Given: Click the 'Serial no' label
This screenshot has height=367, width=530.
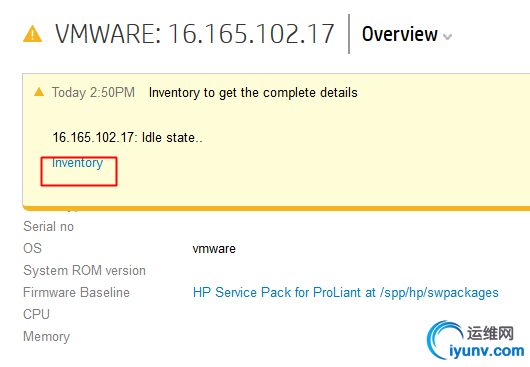Looking at the screenshot, I should (48, 226).
